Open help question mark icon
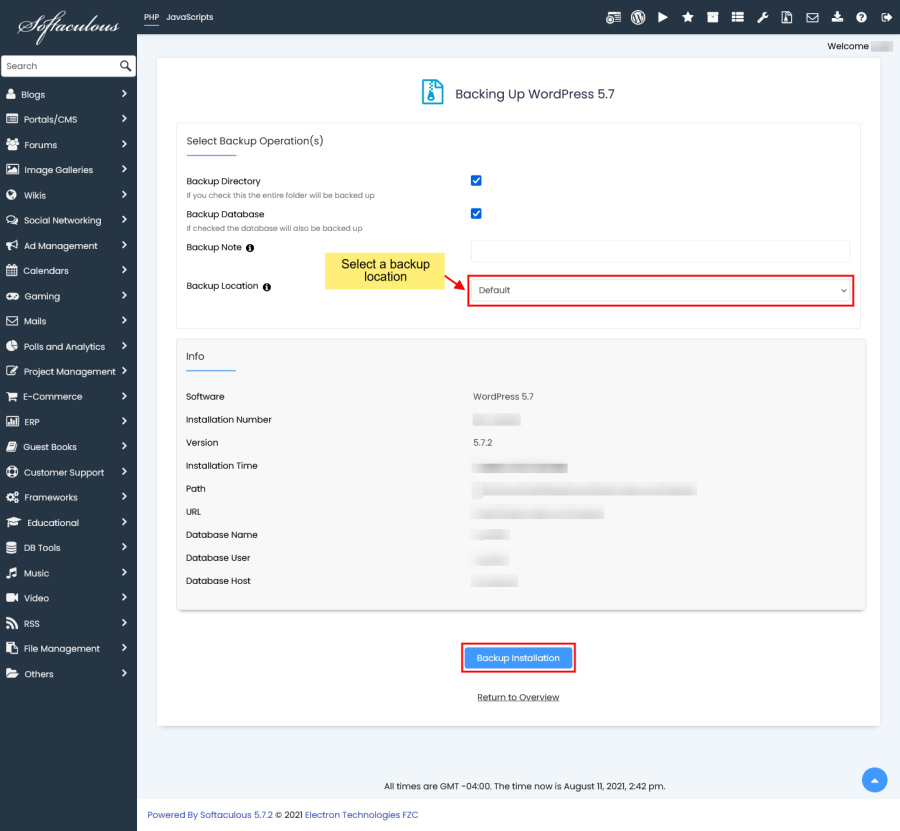This screenshot has width=900, height=831. (862, 18)
